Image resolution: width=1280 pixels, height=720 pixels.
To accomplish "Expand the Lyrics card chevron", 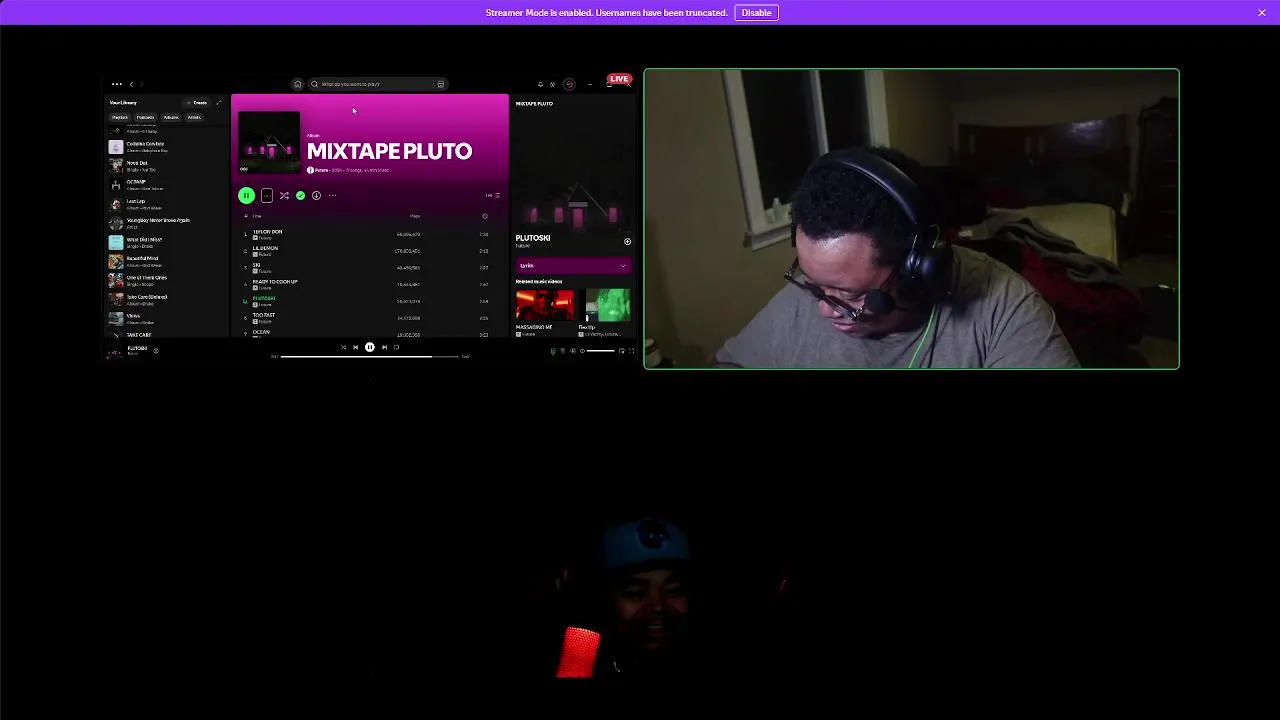I will pos(623,266).
